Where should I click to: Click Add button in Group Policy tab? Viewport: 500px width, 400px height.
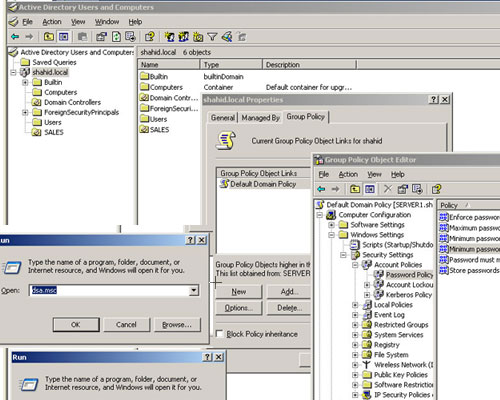coord(289,292)
